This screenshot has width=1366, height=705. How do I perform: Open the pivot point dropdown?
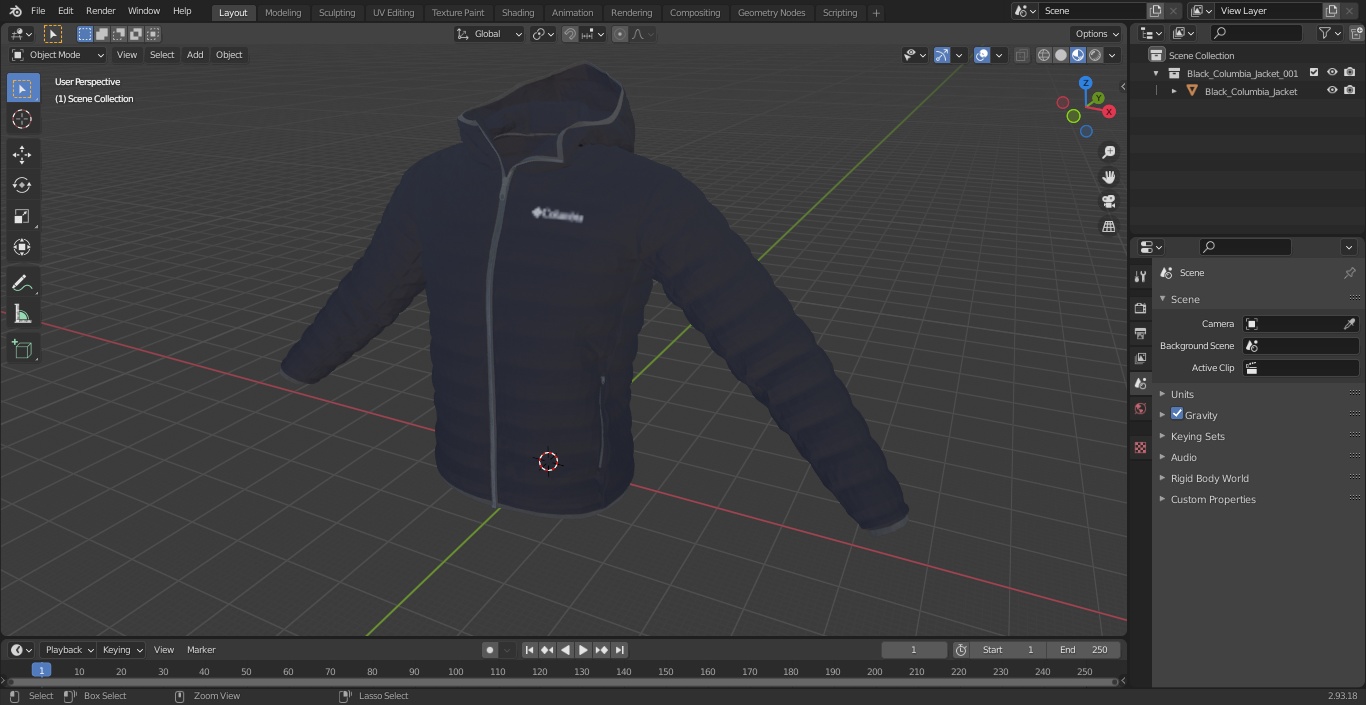(543, 34)
